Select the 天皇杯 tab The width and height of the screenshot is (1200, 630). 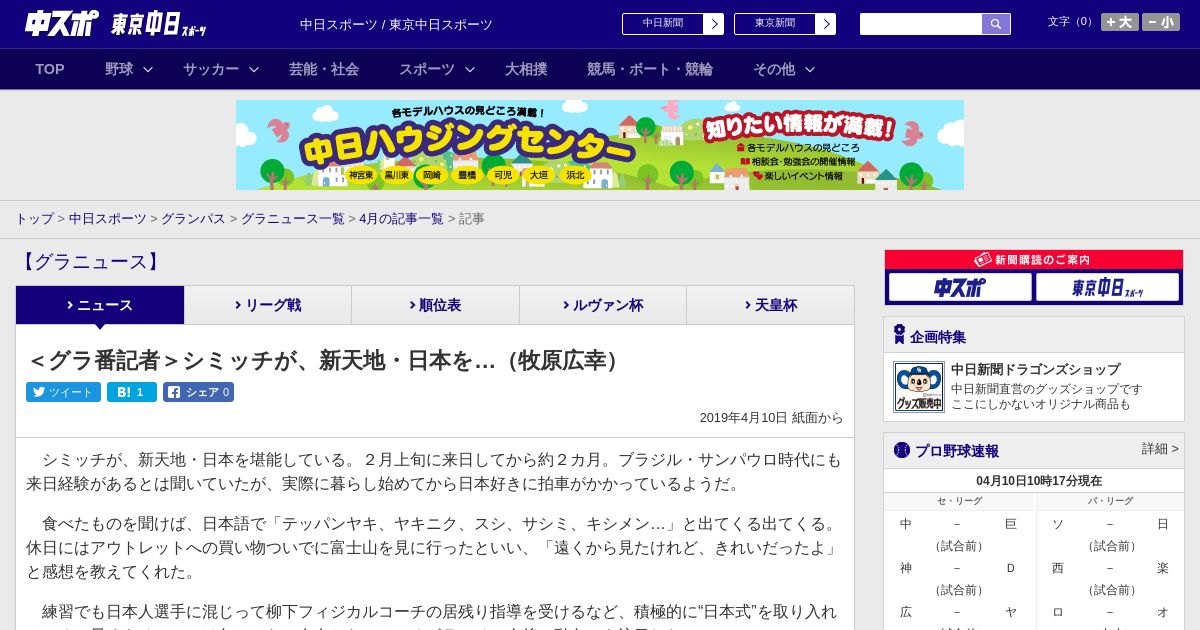[x=770, y=305]
